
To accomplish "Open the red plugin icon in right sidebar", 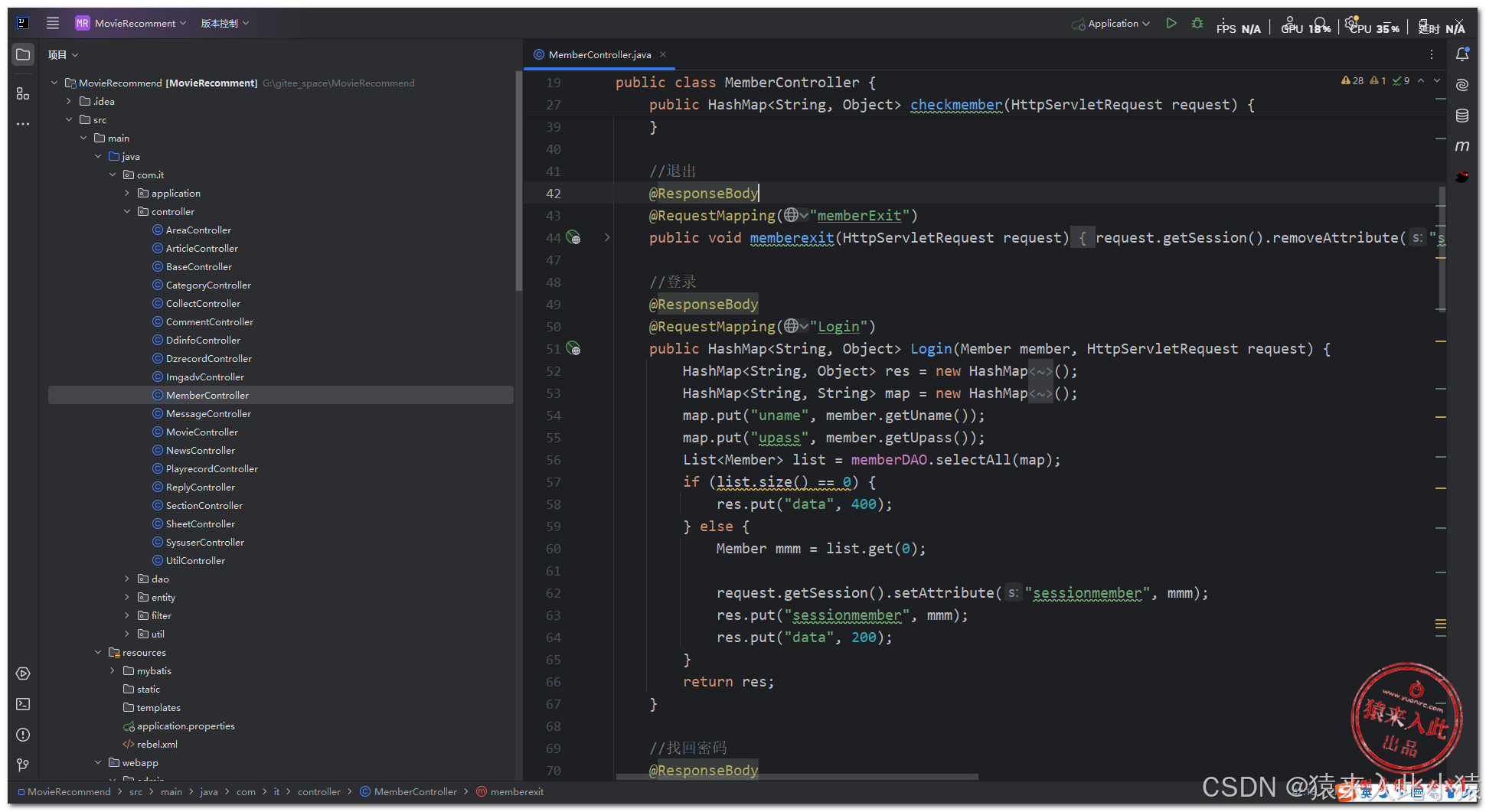I will [x=1462, y=176].
